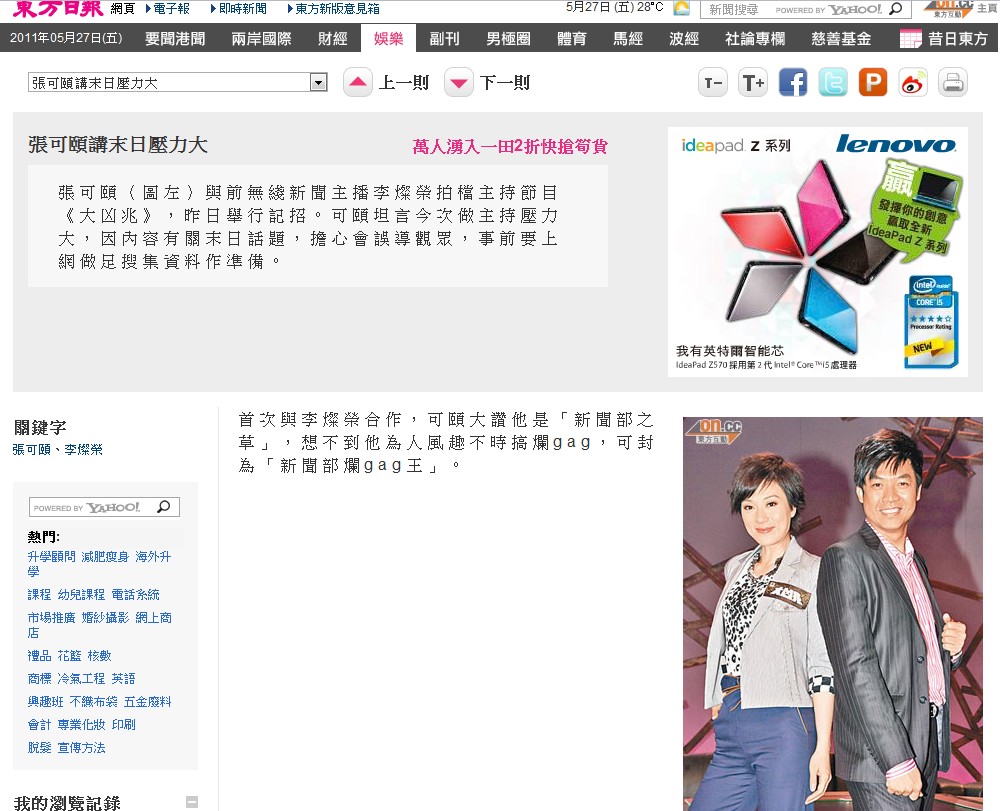The height and width of the screenshot is (811, 1000).
Task: Collapse 我的瀏覽記錄 section
Action: click(192, 802)
